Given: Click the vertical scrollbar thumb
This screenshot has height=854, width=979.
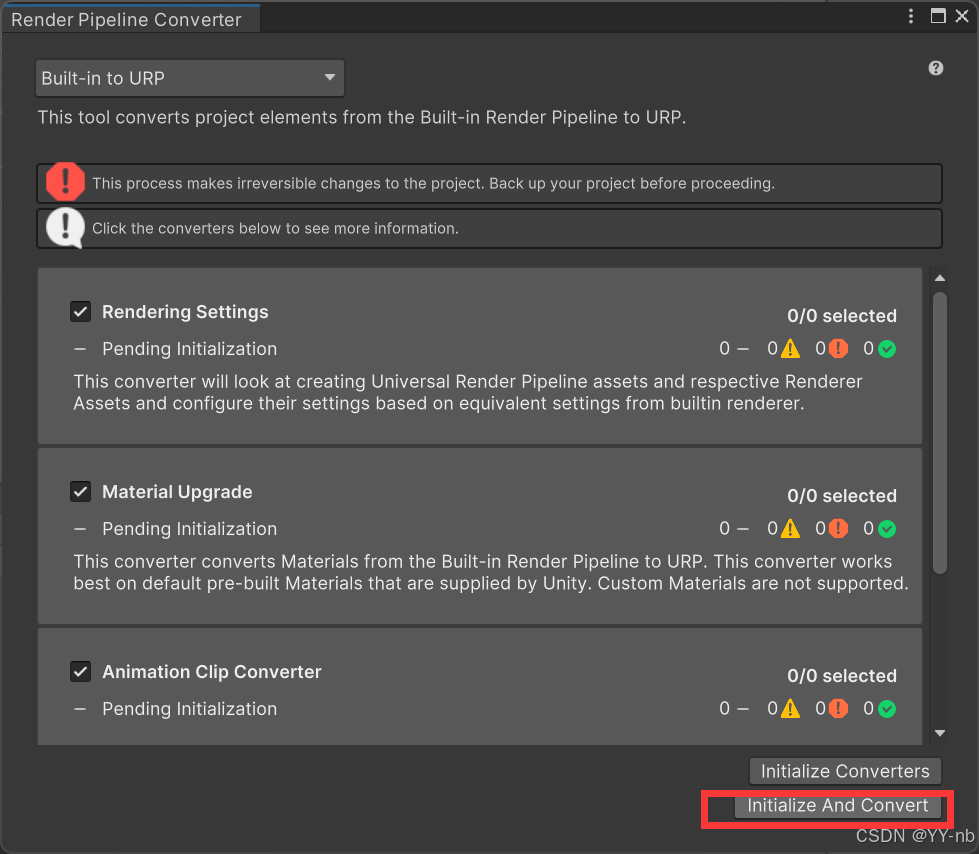Looking at the screenshot, I should pyautogui.click(x=940, y=432).
